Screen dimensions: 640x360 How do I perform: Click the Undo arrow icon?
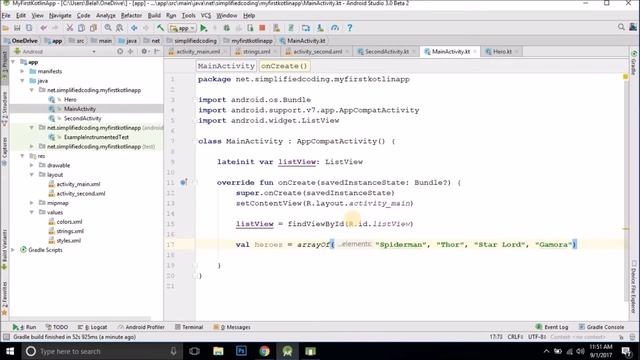pyautogui.click(x=44, y=28)
